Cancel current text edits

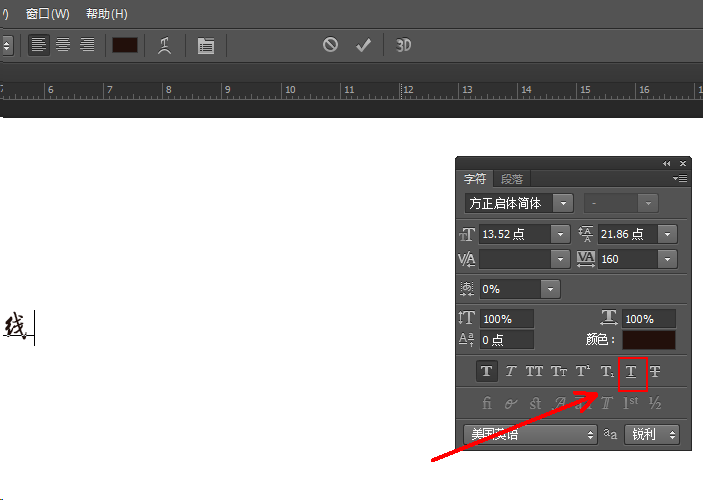click(x=330, y=45)
